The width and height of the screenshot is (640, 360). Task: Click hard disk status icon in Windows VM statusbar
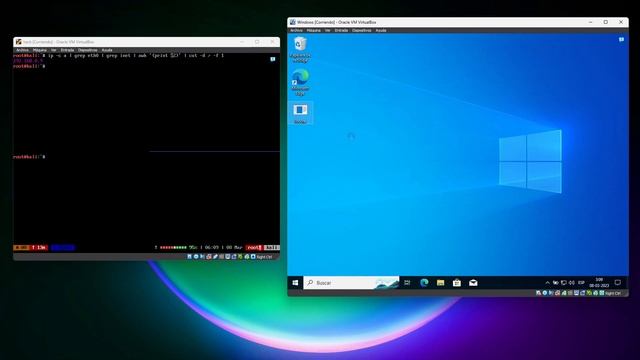pos(538,293)
